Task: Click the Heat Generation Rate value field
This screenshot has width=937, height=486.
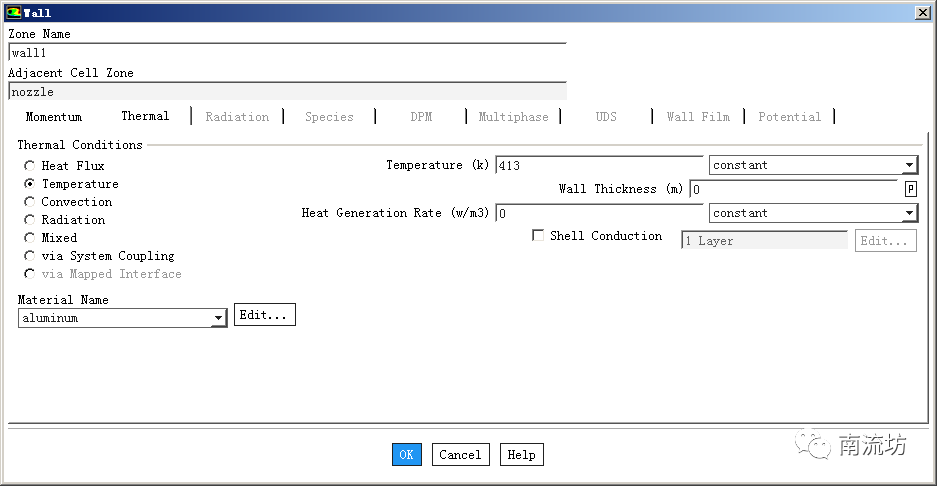Action: click(599, 213)
